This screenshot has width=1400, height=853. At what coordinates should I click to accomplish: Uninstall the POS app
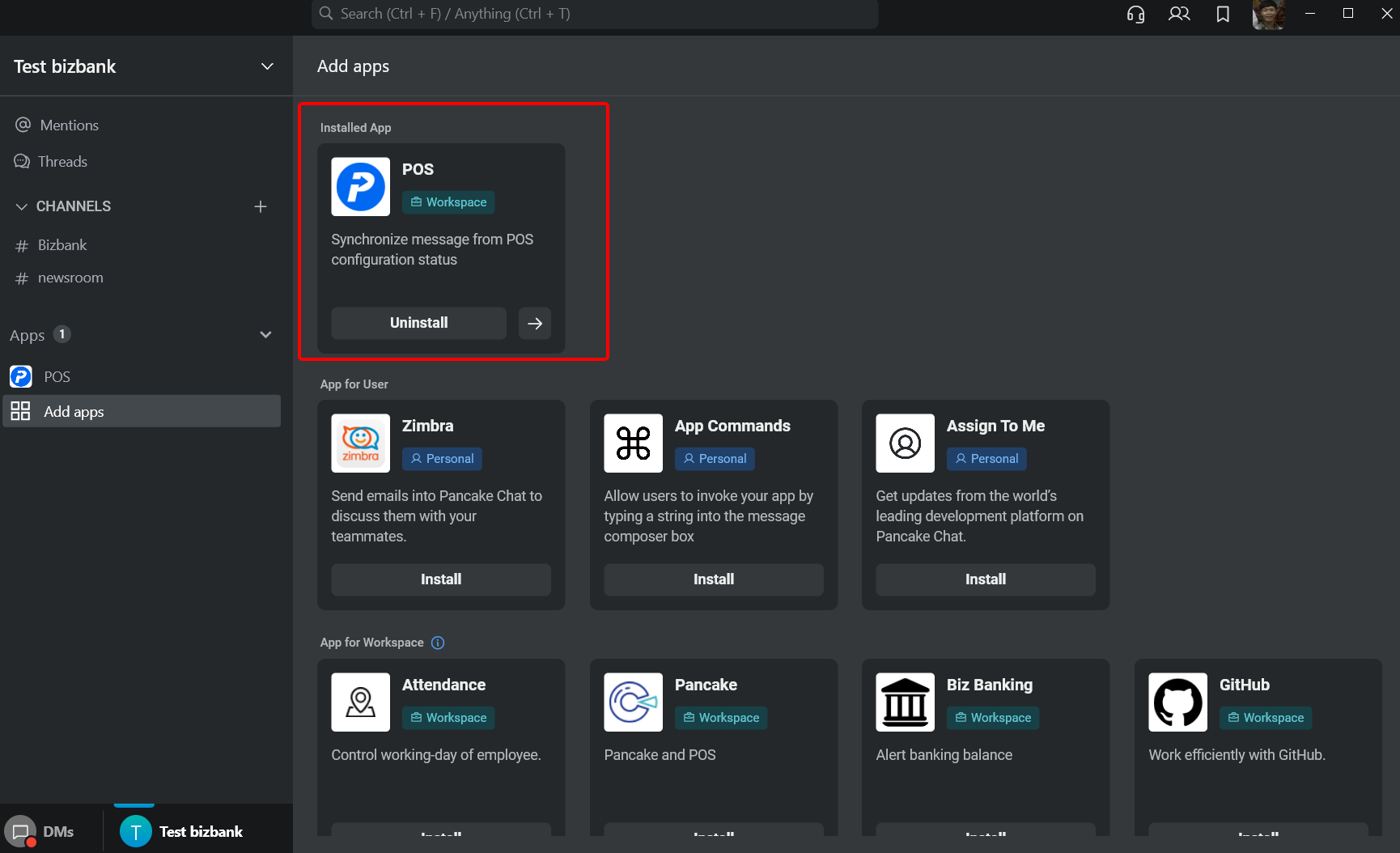pos(418,323)
